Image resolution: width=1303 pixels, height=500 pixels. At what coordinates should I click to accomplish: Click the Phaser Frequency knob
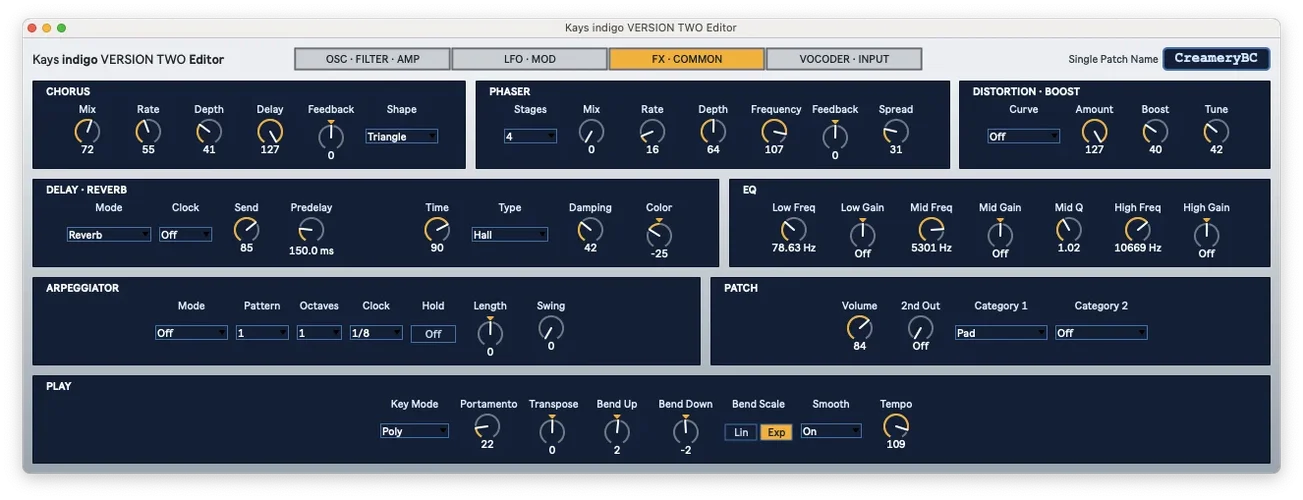click(x=774, y=131)
